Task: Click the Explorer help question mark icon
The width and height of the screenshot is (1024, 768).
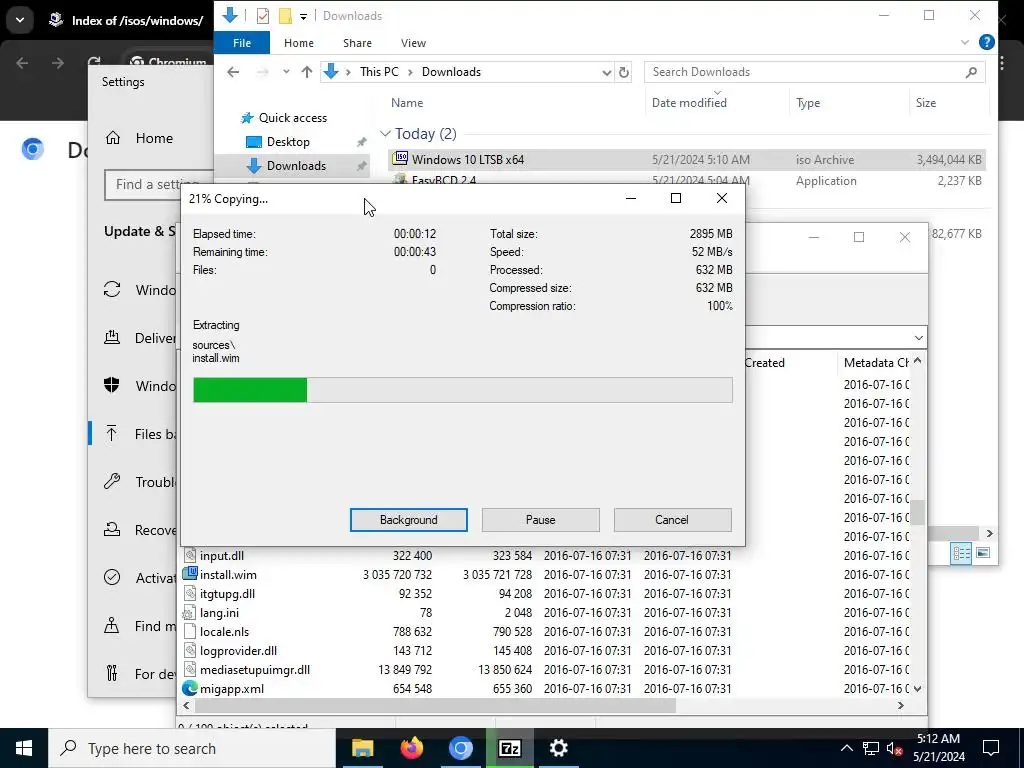Action: point(986,42)
